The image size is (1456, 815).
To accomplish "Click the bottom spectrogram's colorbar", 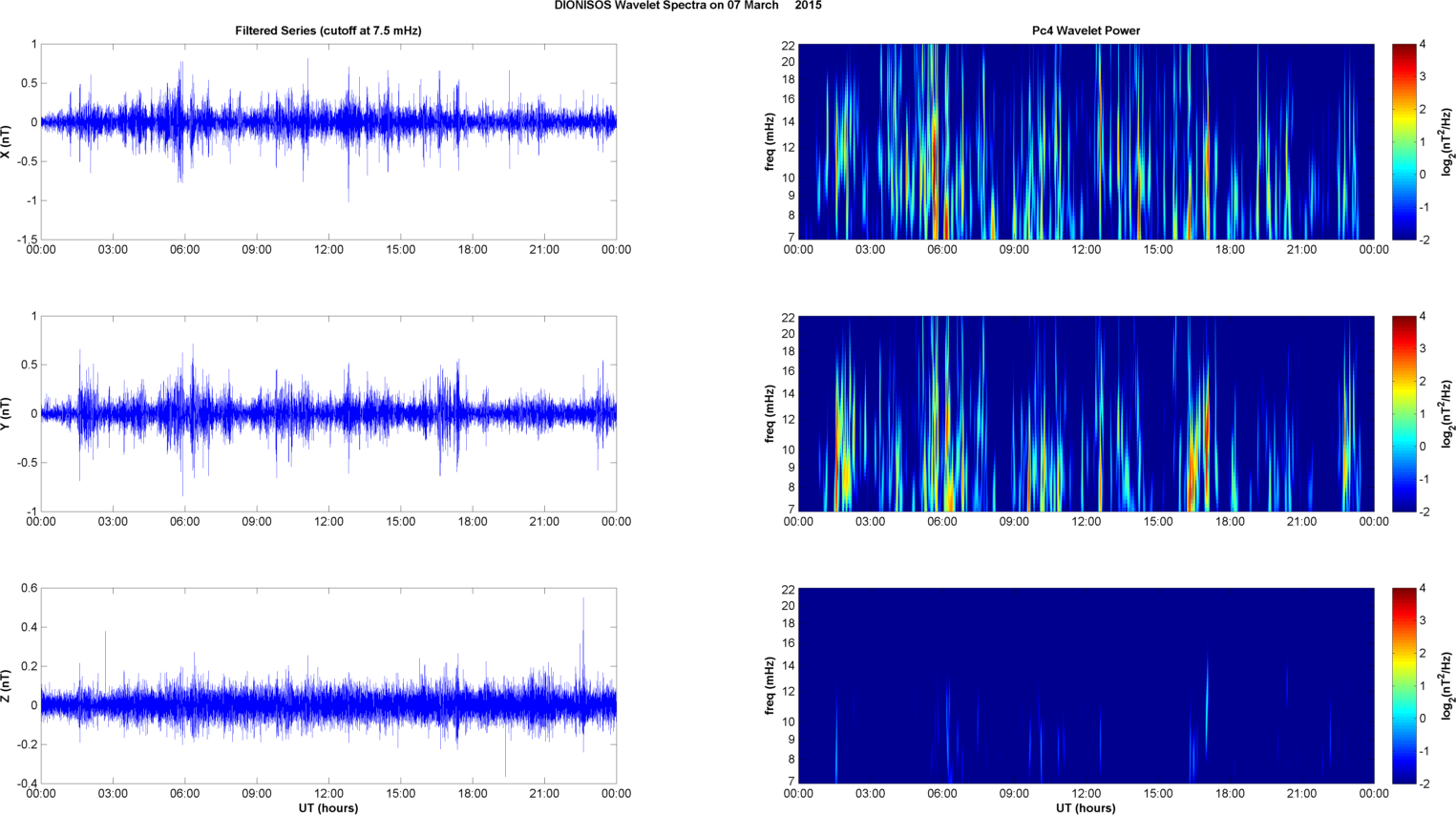I will coord(1403,685).
